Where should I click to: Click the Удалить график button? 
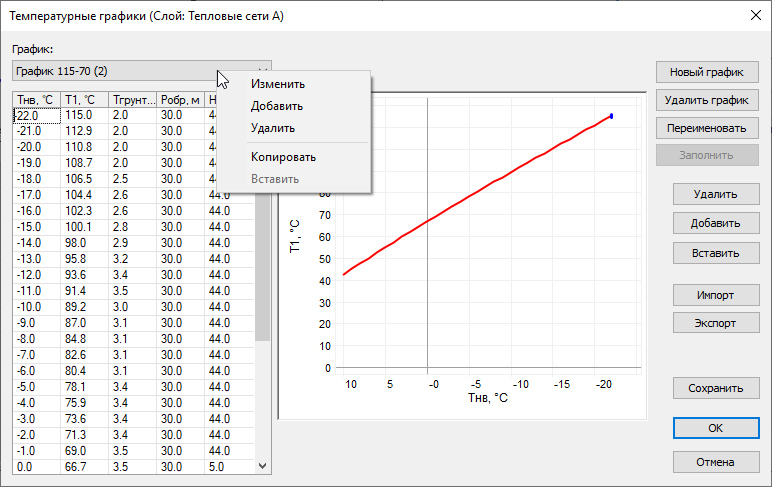(x=708, y=100)
